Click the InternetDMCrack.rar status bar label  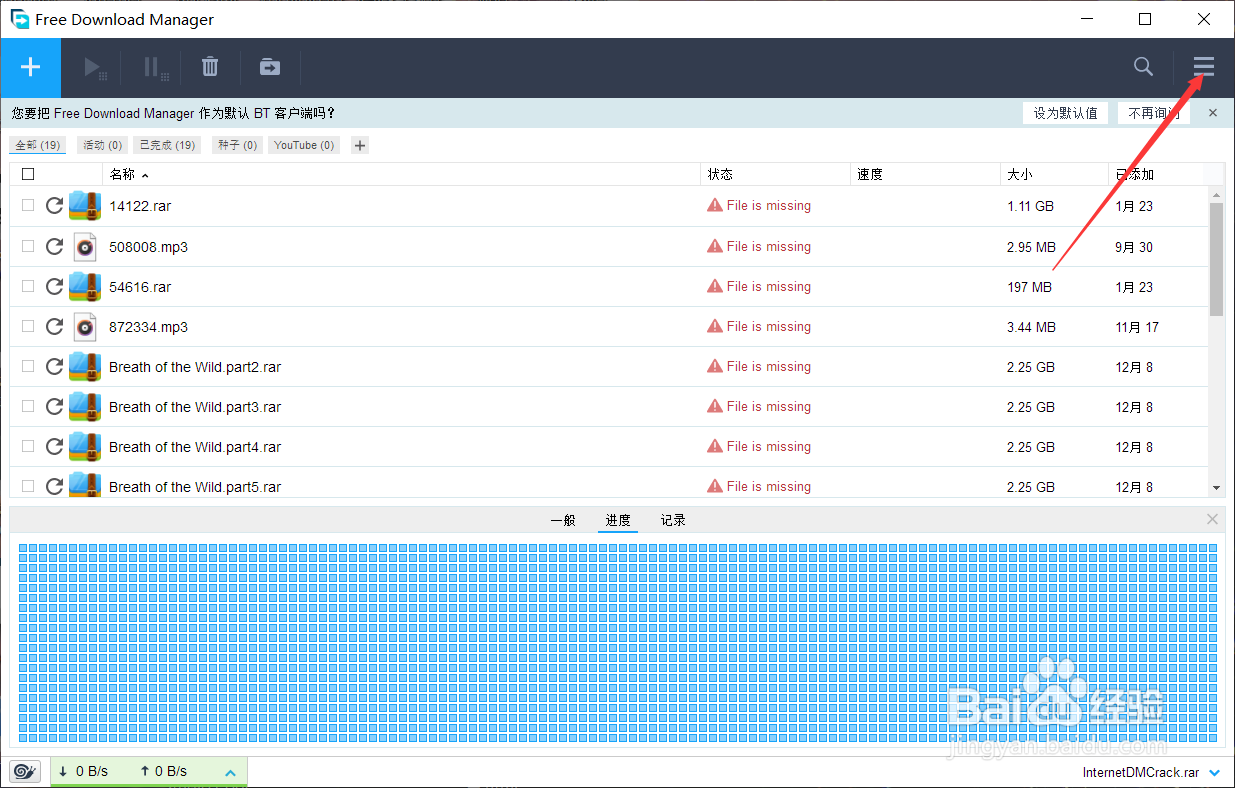pos(1141,773)
